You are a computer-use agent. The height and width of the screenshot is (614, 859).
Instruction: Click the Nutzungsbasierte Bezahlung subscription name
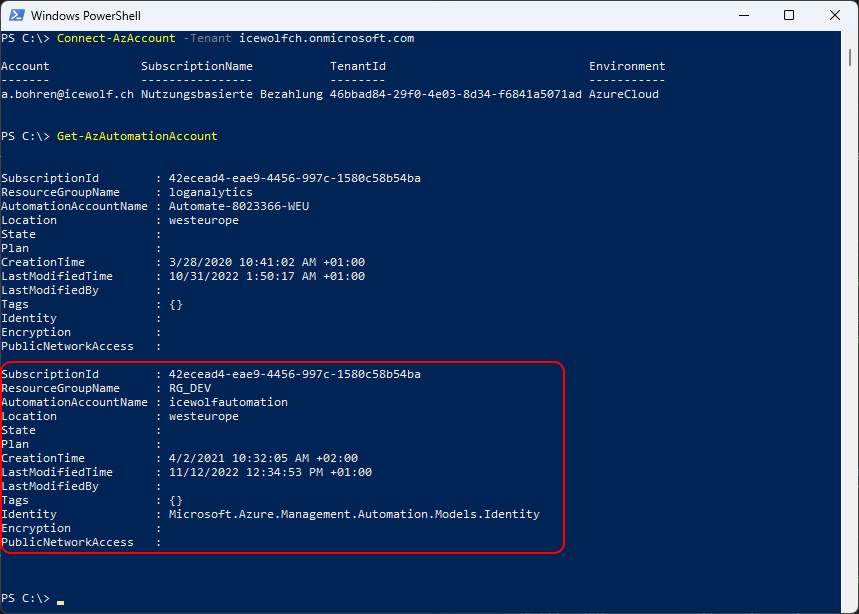232,94
